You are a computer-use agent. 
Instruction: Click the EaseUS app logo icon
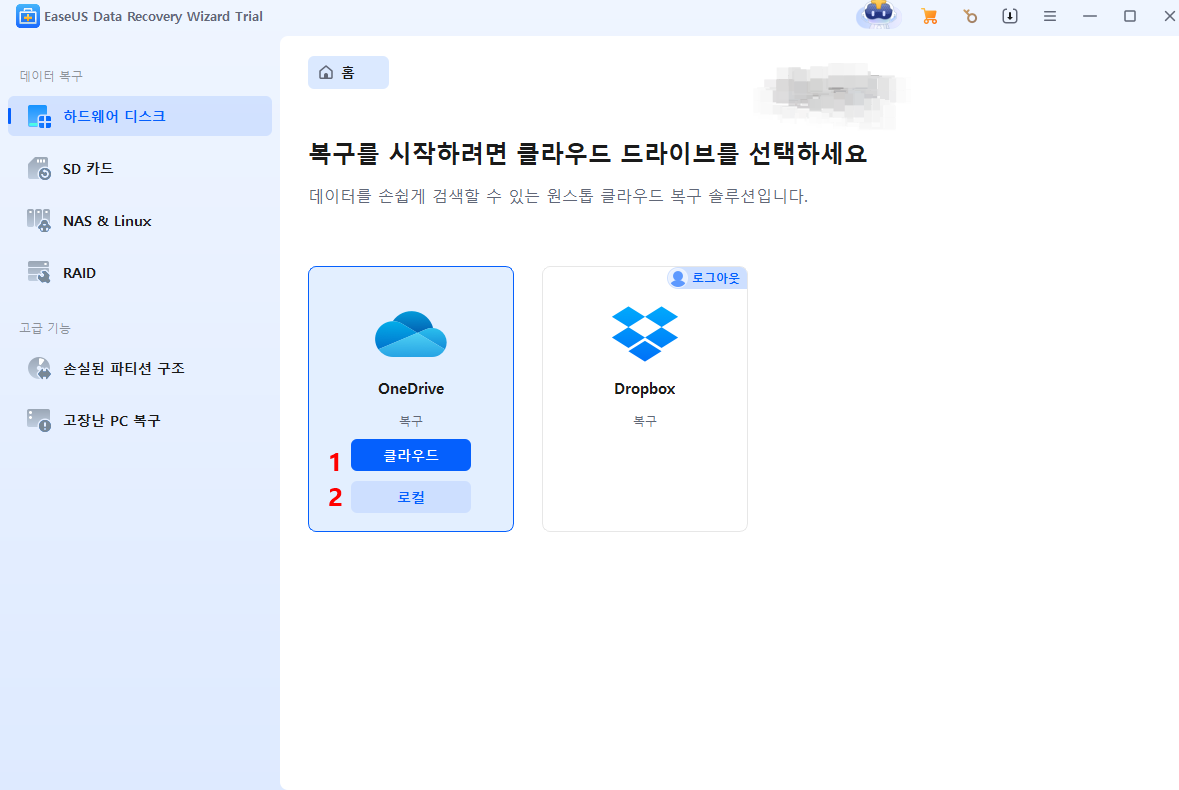click(28, 16)
